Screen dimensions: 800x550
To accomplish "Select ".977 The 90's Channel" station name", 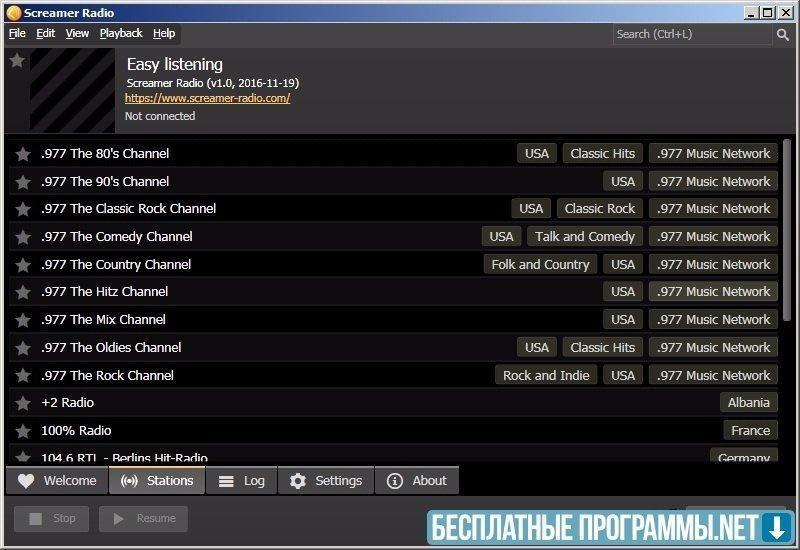I will (105, 182).
